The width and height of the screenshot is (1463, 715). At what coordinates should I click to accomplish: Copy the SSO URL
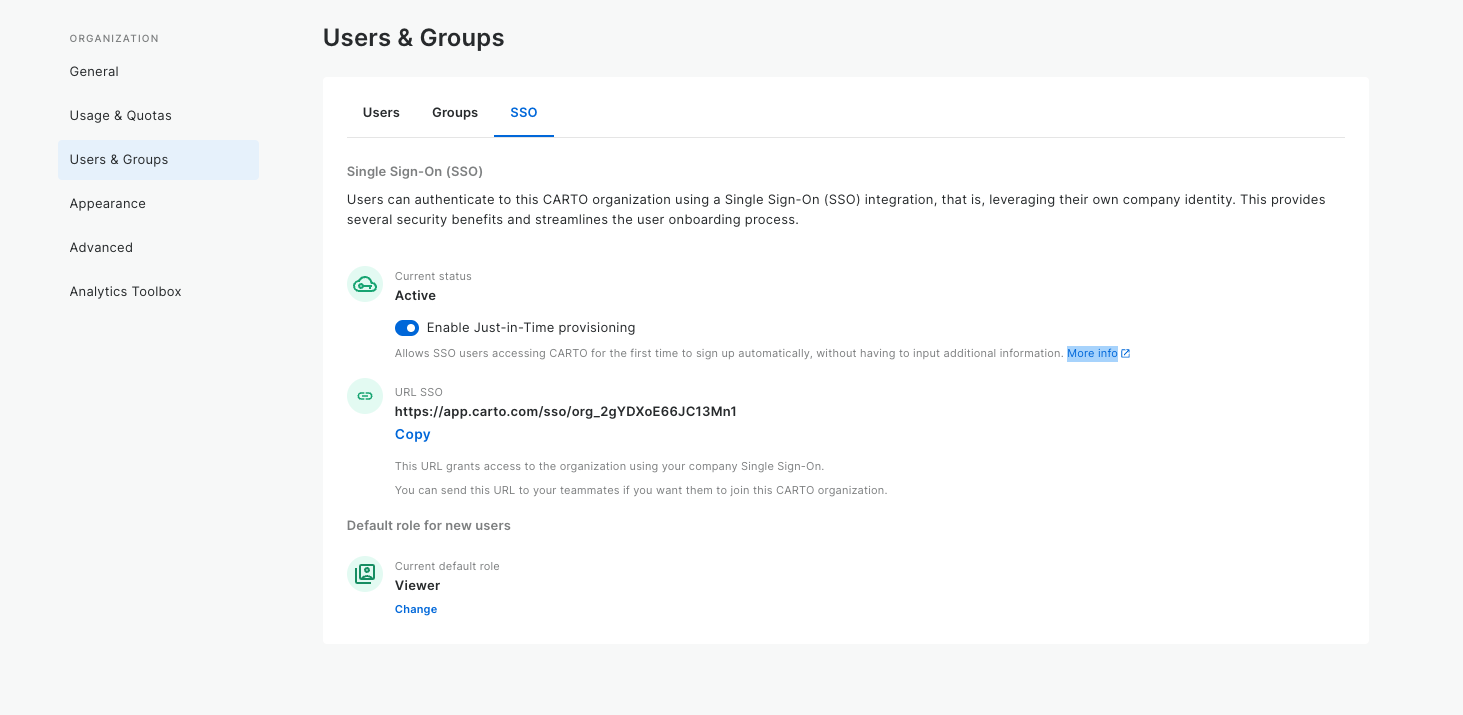(x=412, y=435)
